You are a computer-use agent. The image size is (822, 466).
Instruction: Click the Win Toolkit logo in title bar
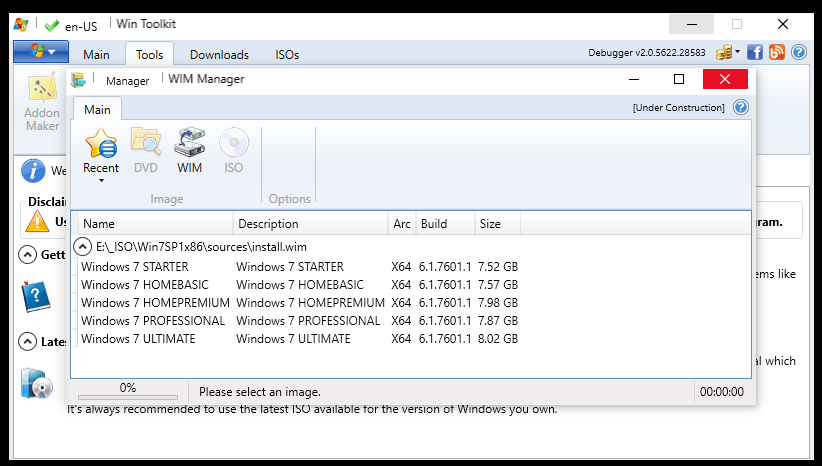(21, 24)
